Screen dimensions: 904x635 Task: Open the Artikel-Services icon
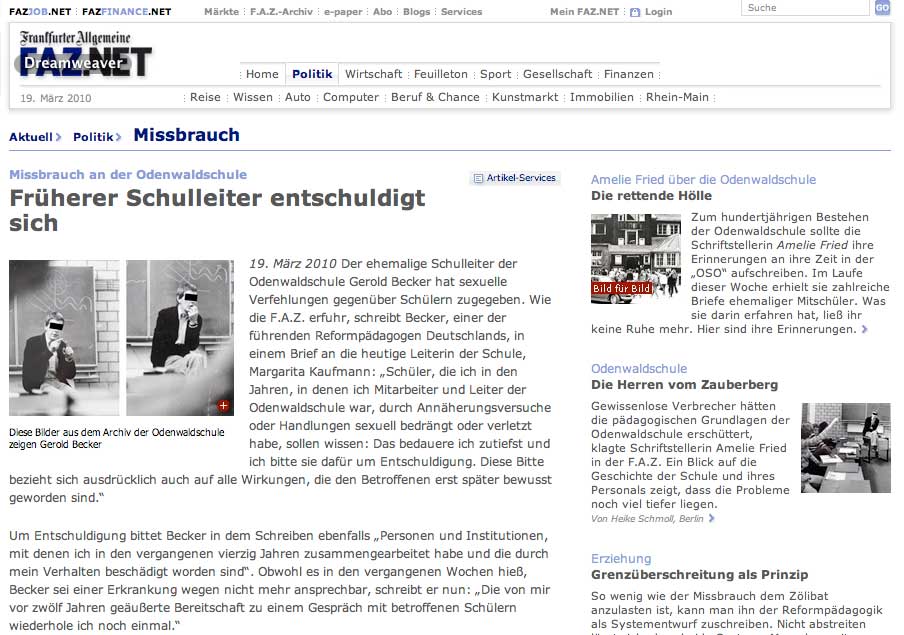pyautogui.click(x=479, y=179)
